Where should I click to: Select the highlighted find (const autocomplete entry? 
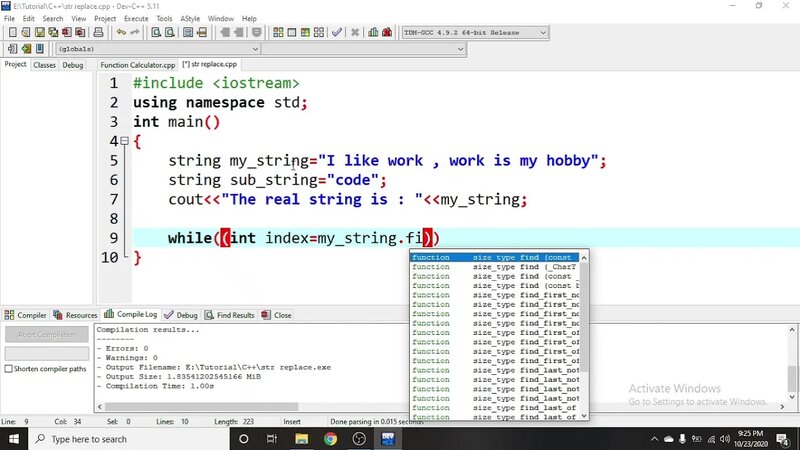pos(494,257)
